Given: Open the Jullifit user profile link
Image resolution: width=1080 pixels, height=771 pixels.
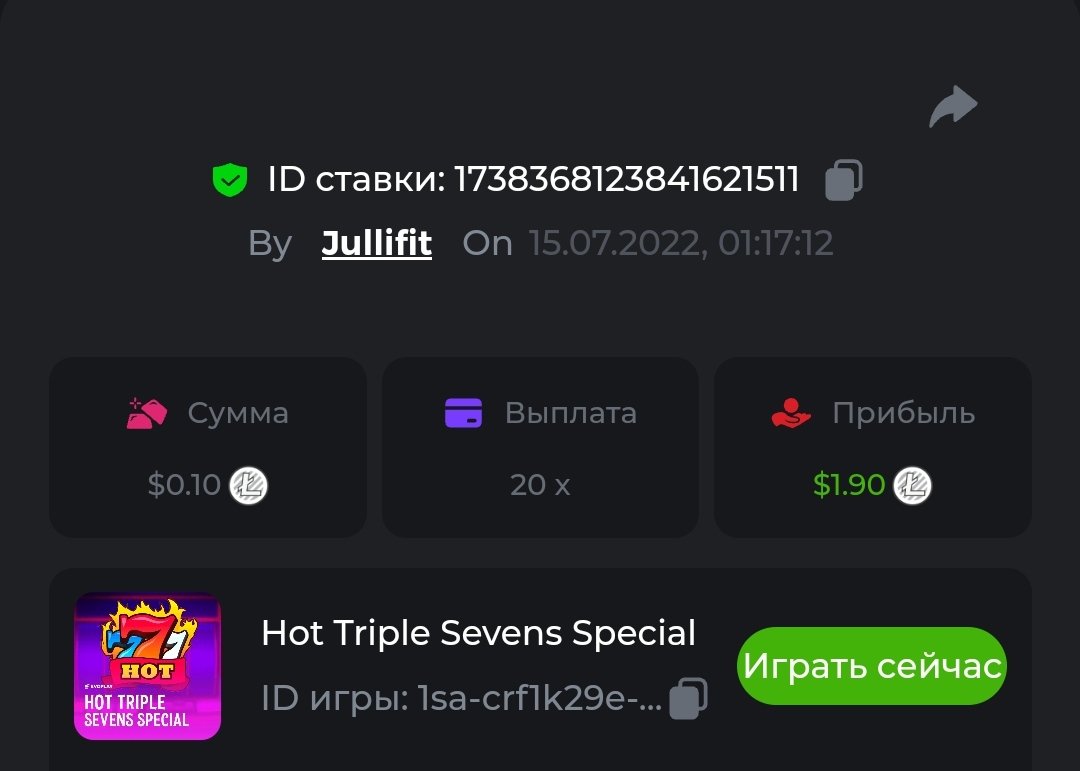Looking at the screenshot, I should click(x=377, y=243).
